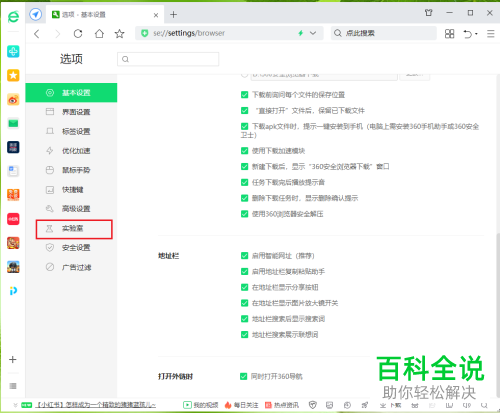Viewport: 500px width, 413px height.
Task: Open the Weibo sidebar icon
Action: click(13, 99)
